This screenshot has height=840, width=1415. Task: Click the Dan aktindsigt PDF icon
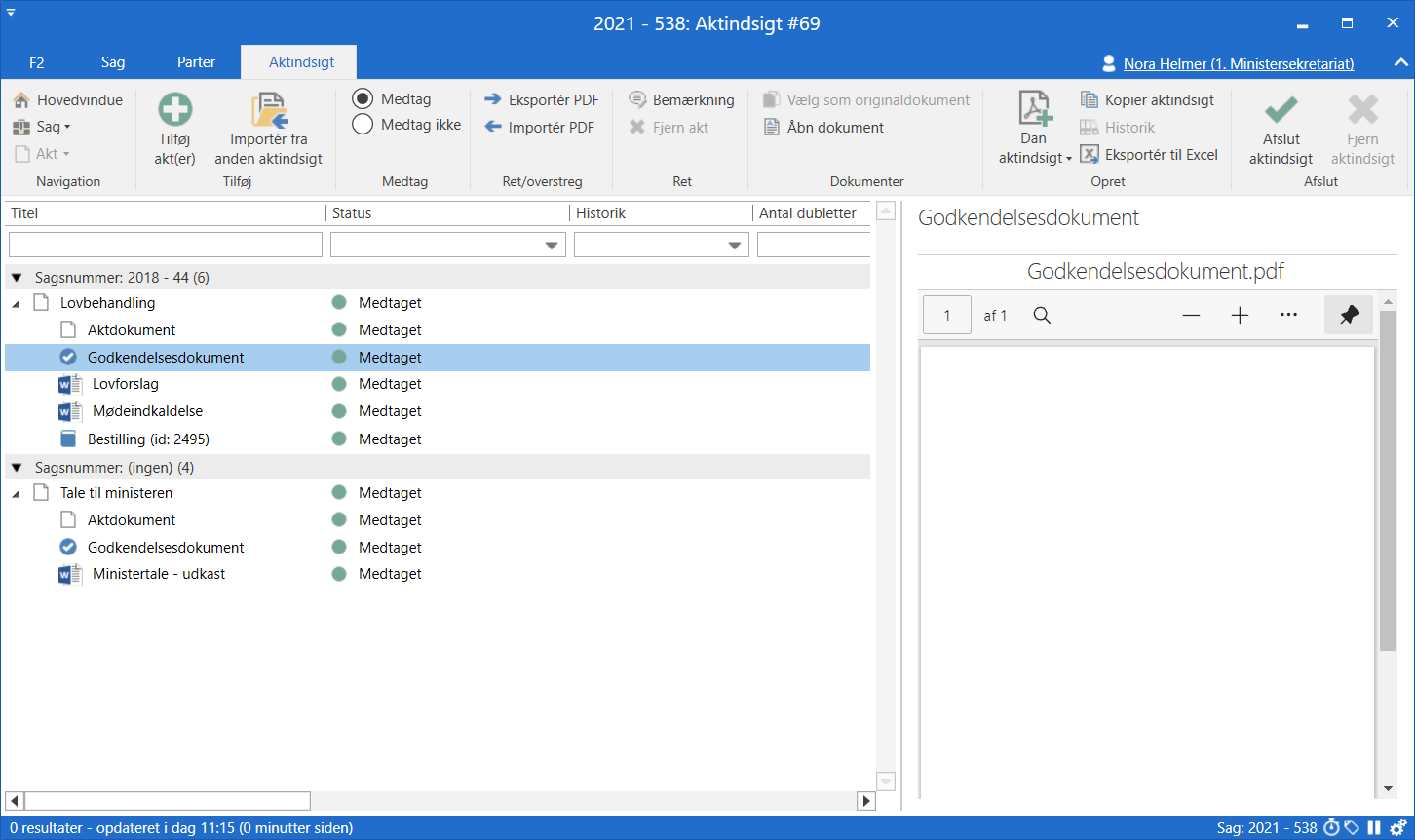coord(1034,108)
